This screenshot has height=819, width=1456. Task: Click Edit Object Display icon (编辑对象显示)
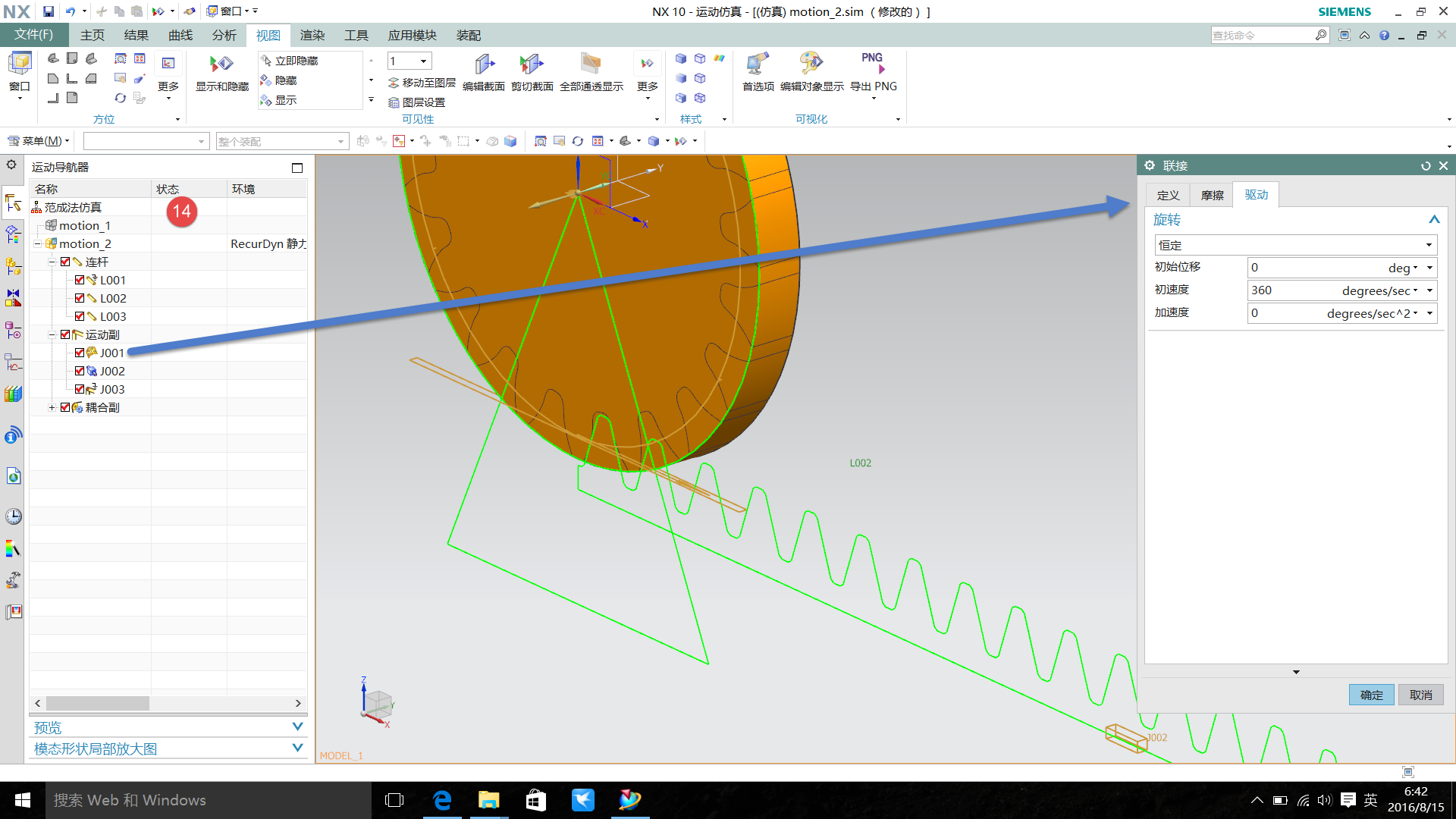pos(811,73)
